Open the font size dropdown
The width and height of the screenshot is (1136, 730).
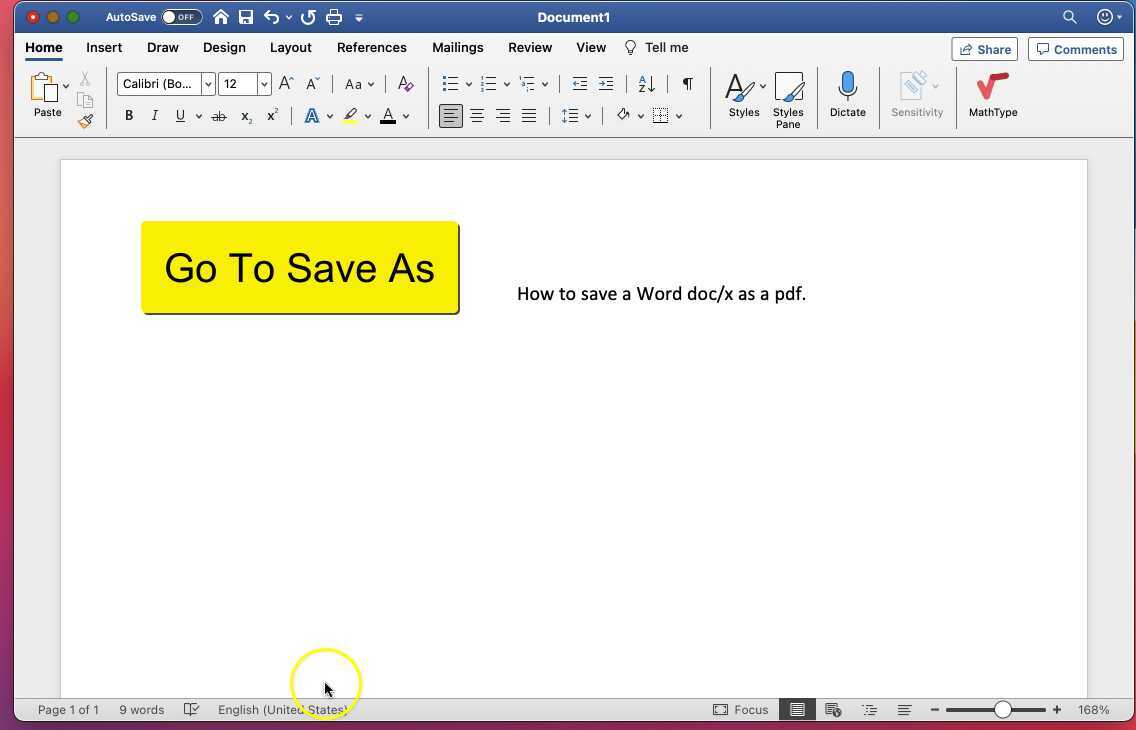coord(264,84)
